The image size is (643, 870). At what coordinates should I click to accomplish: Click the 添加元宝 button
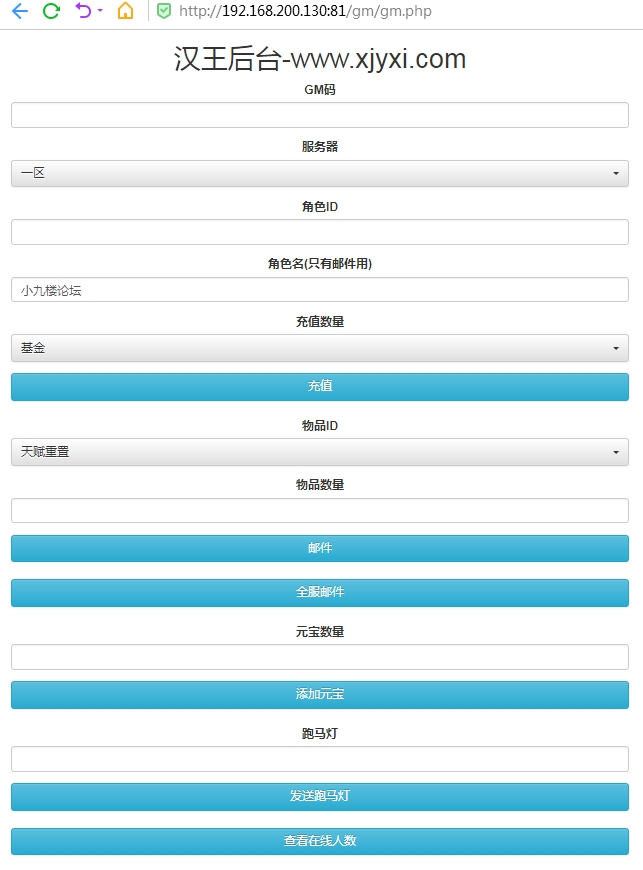(x=319, y=694)
